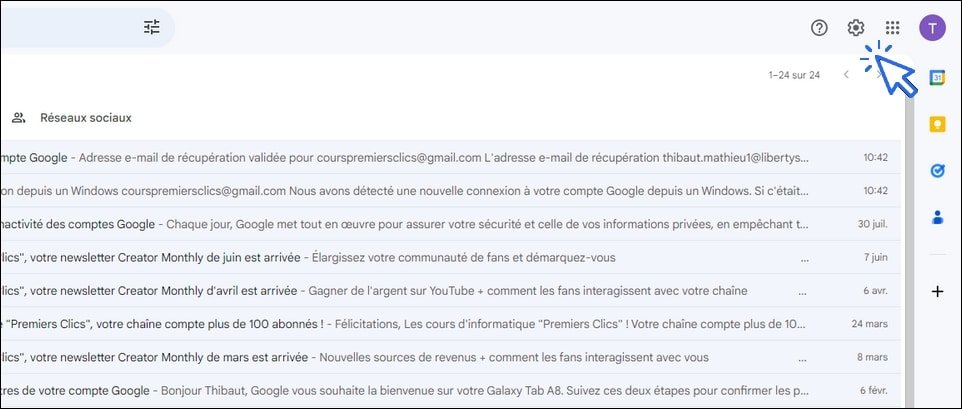Image resolution: width=962 pixels, height=409 pixels.
Task: Open the recovery email validated message
Action: tap(450, 158)
